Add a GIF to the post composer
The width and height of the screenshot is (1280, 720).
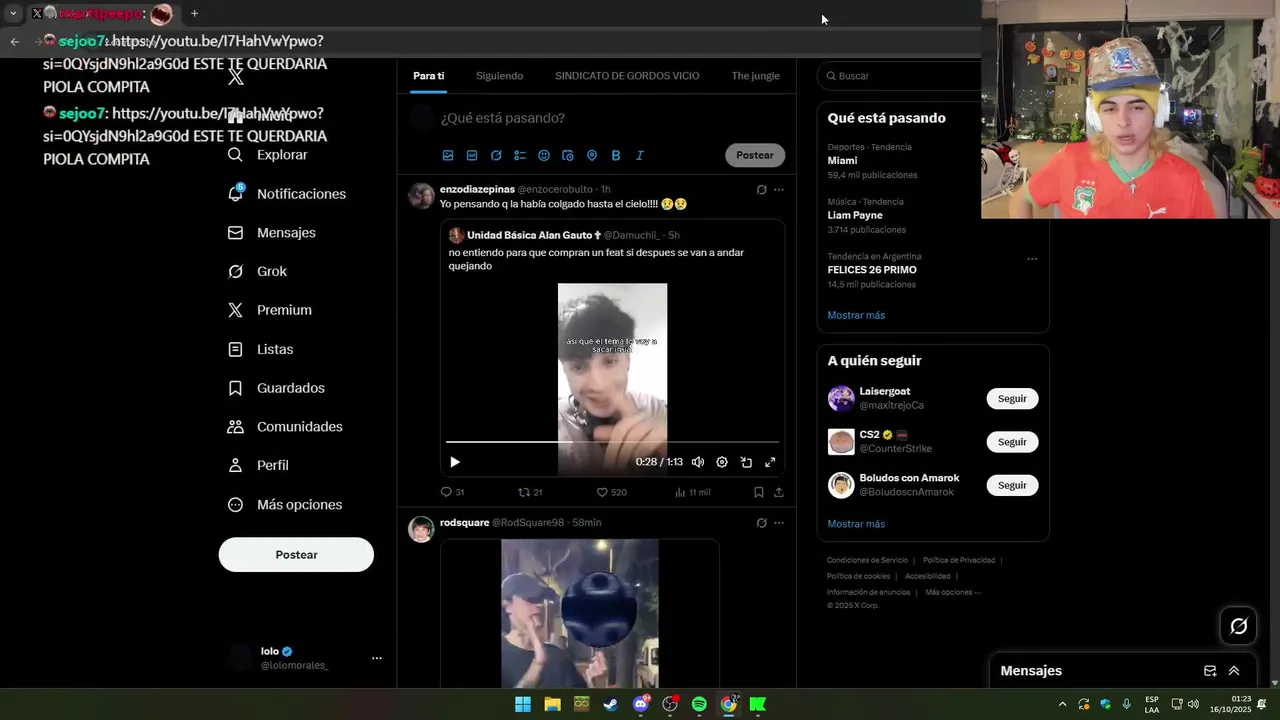[x=472, y=155]
